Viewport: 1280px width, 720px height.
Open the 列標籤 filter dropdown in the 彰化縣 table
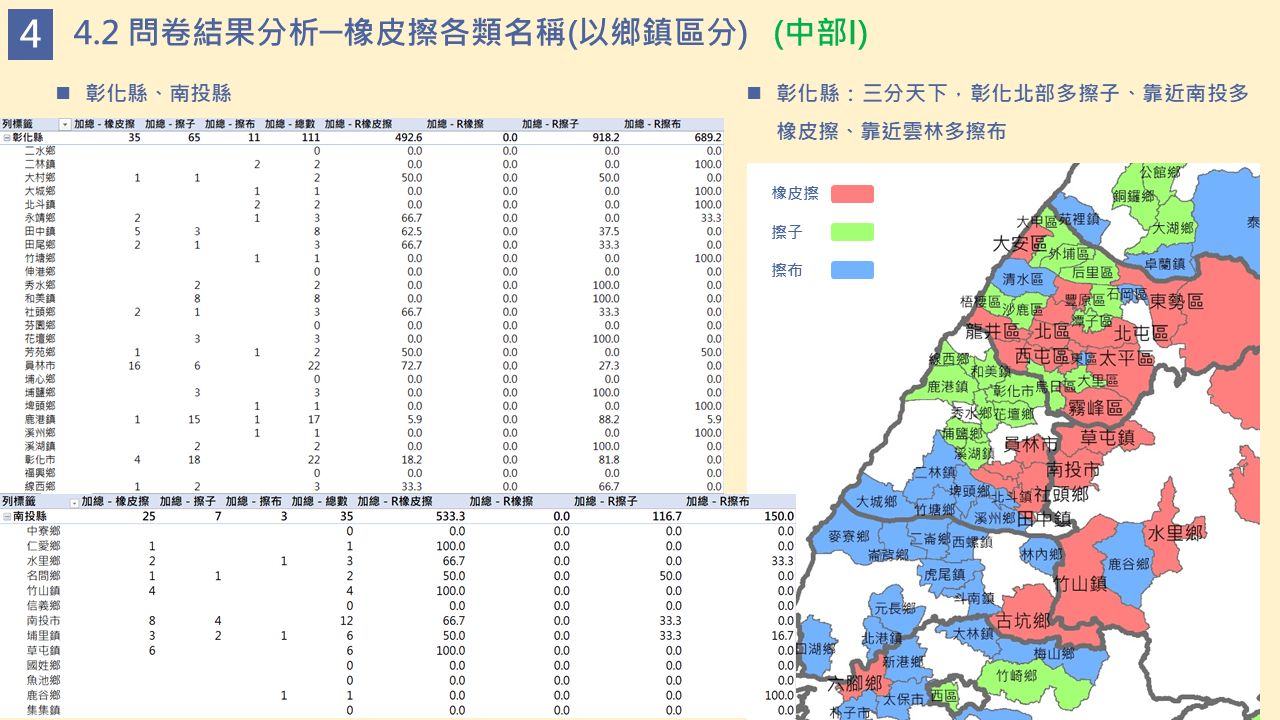(x=66, y=124)
